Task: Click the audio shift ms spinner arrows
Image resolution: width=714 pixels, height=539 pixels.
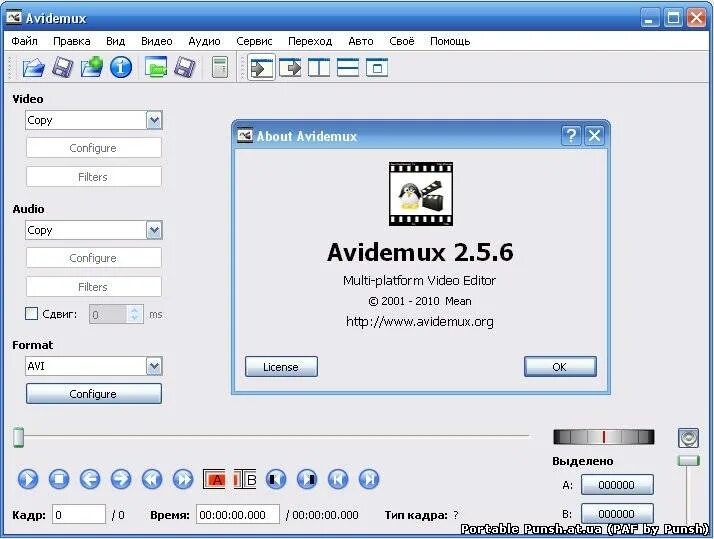Action: pos(134,314)
